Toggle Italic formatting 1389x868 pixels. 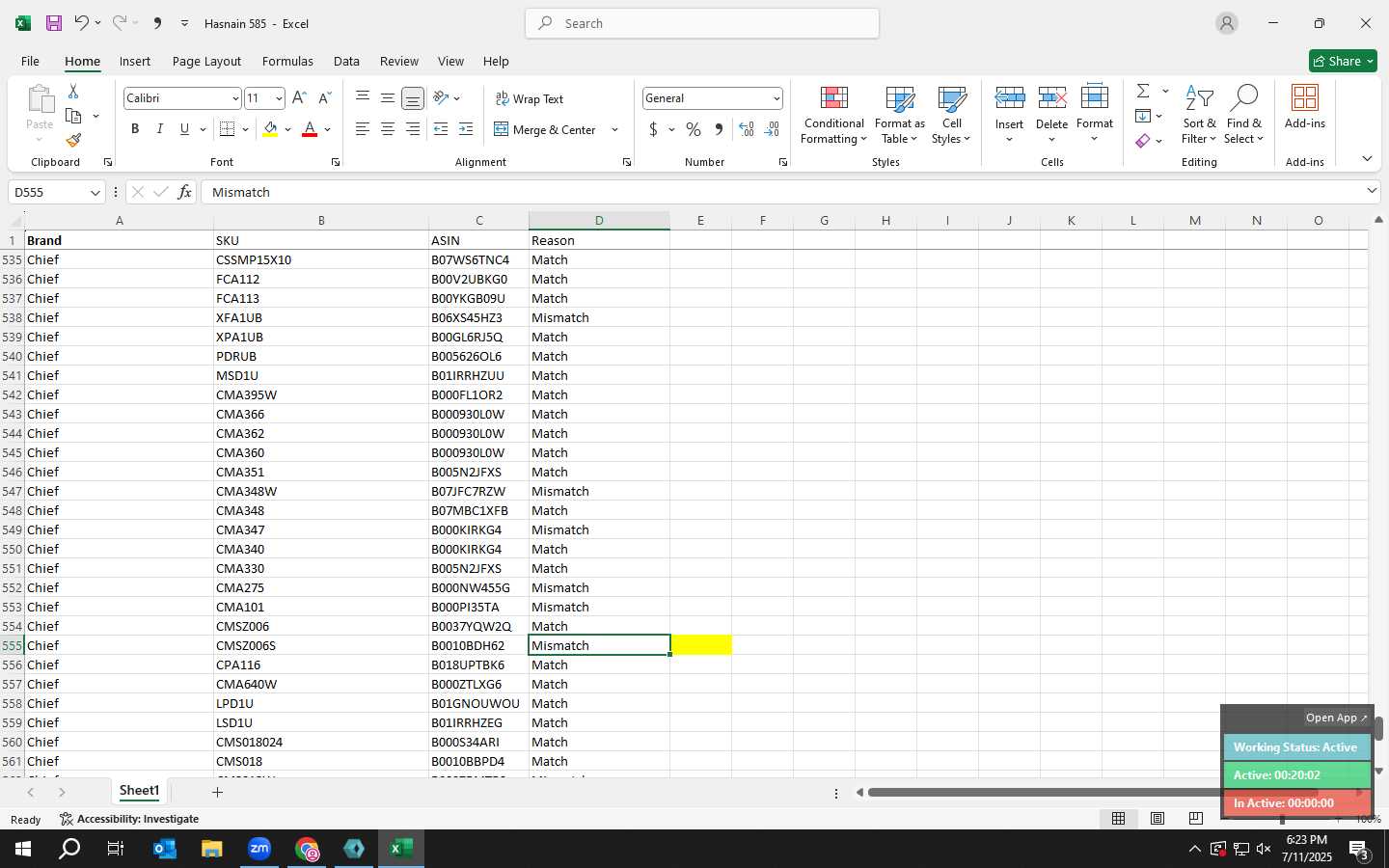159,129
